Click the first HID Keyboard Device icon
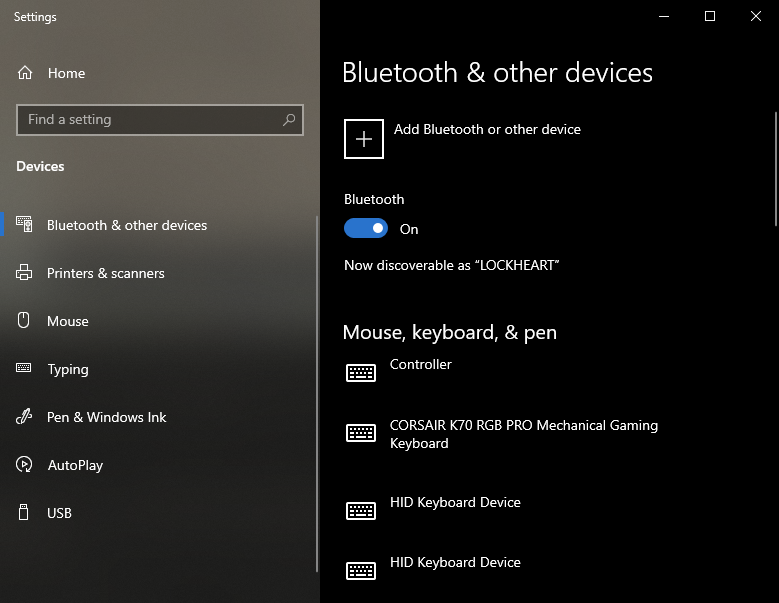 coord(361,511)
